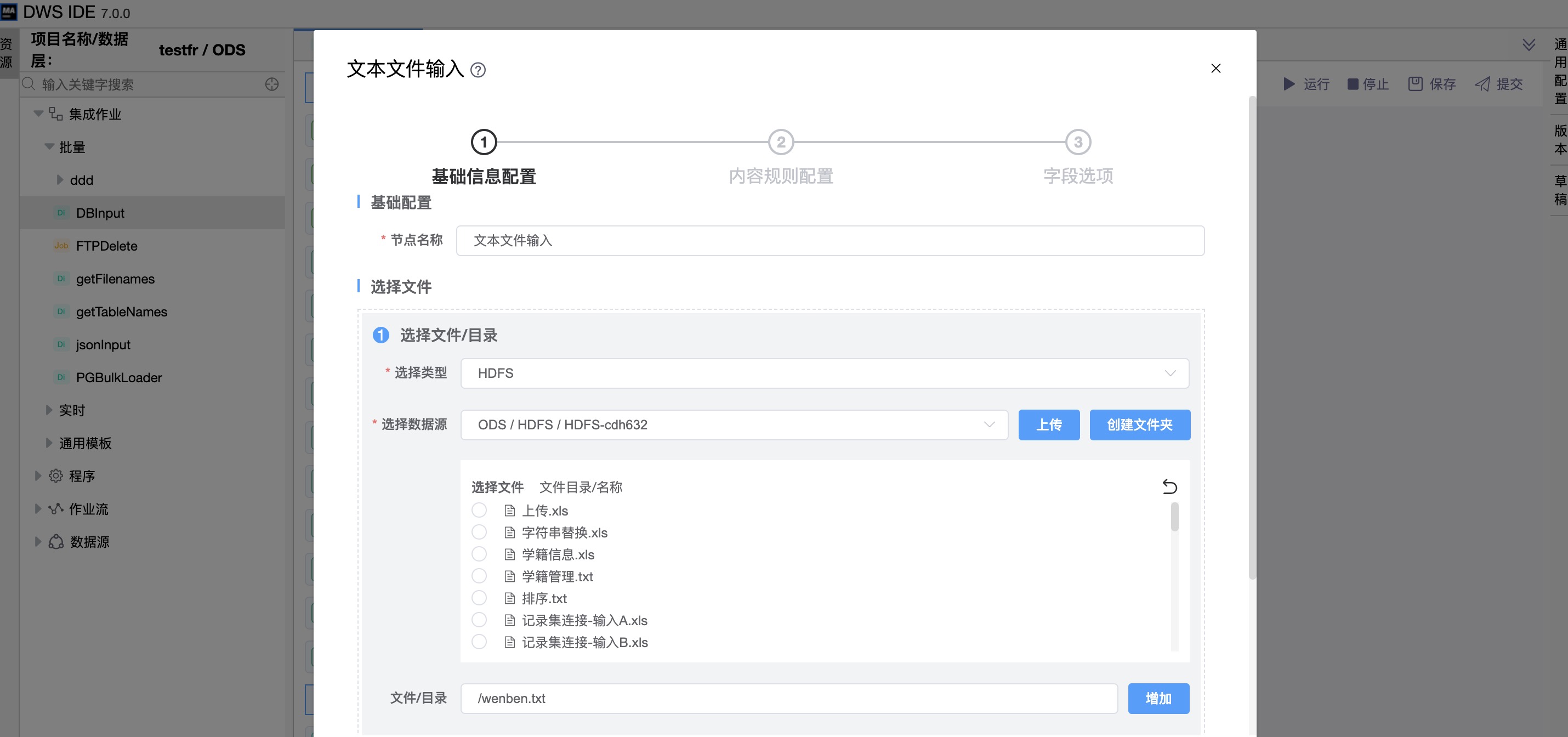1568x737 pixels.
Task: Click the double-chevron collapse icon top right
Action: (x=1529, y=45)
